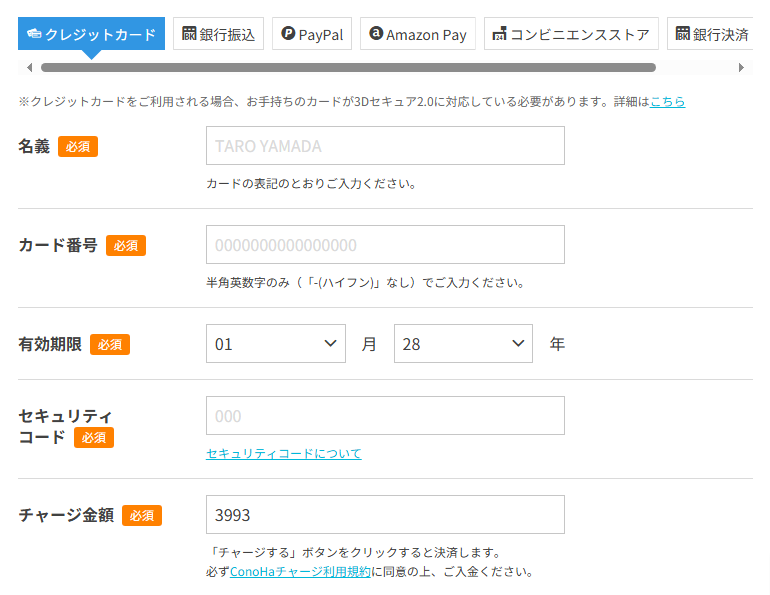Open the セキュリティコードについて link

point(283,454)
